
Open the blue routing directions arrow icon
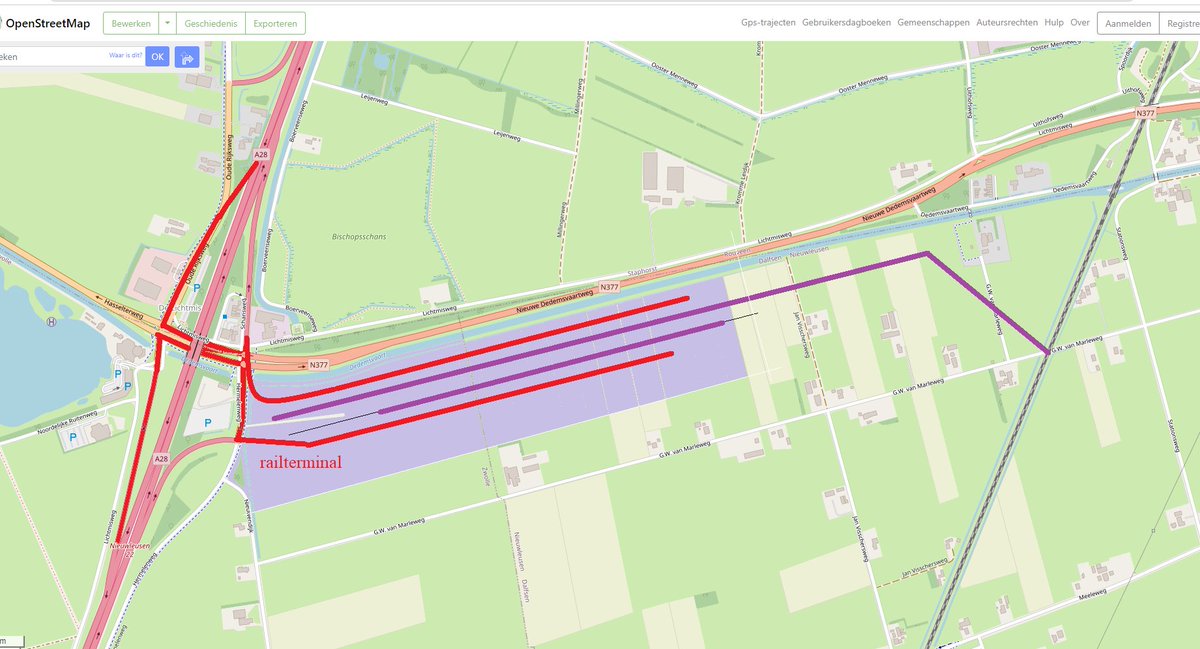186,57
